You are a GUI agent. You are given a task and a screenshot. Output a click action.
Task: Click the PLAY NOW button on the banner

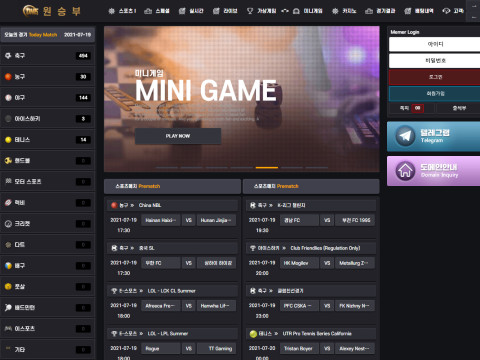click(178, 136)
